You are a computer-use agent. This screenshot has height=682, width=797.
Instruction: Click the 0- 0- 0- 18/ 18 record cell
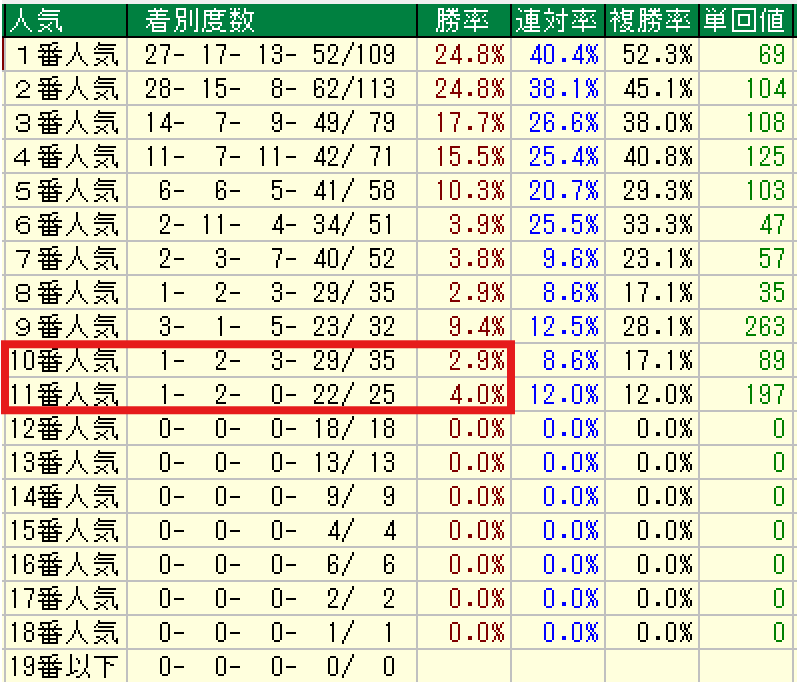pos(272,428)
